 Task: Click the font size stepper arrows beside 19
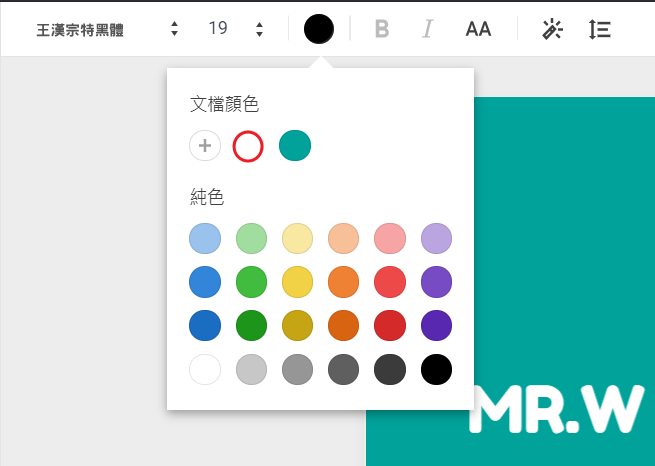[x=259, y=29]
